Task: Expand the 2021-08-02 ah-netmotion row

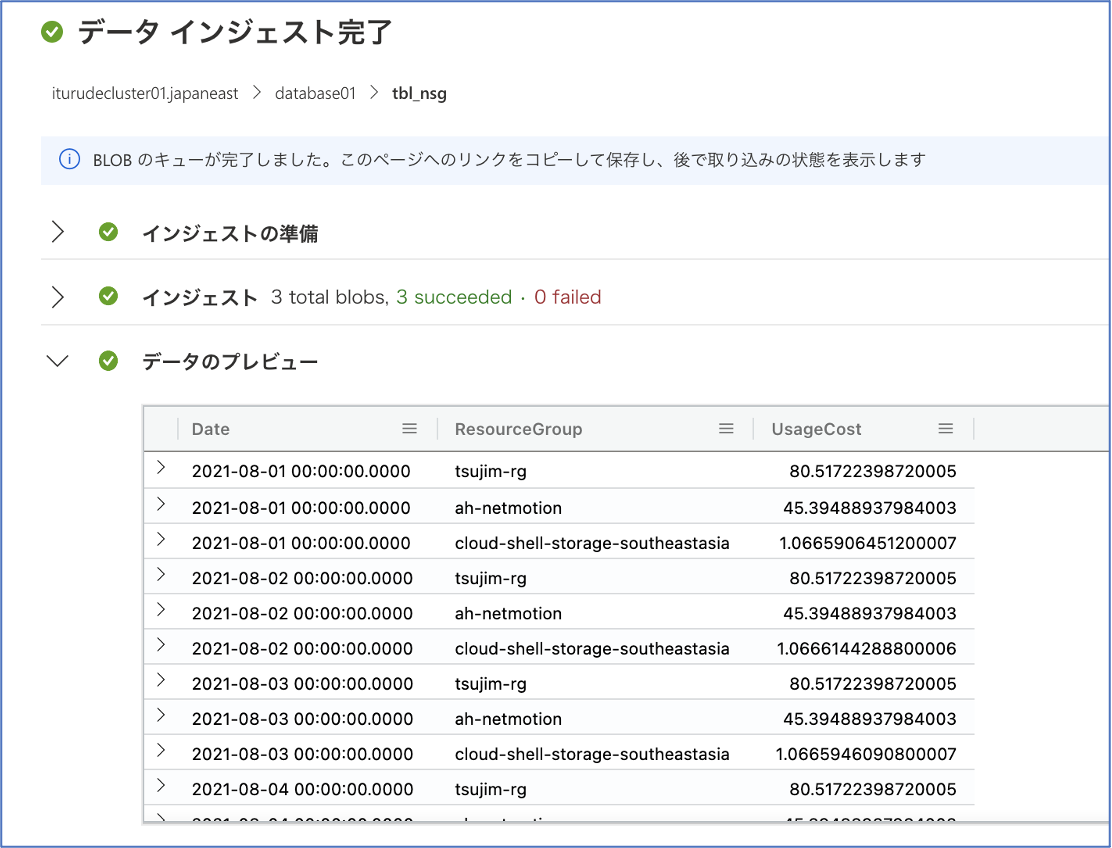Action: [x=162, y=610]
